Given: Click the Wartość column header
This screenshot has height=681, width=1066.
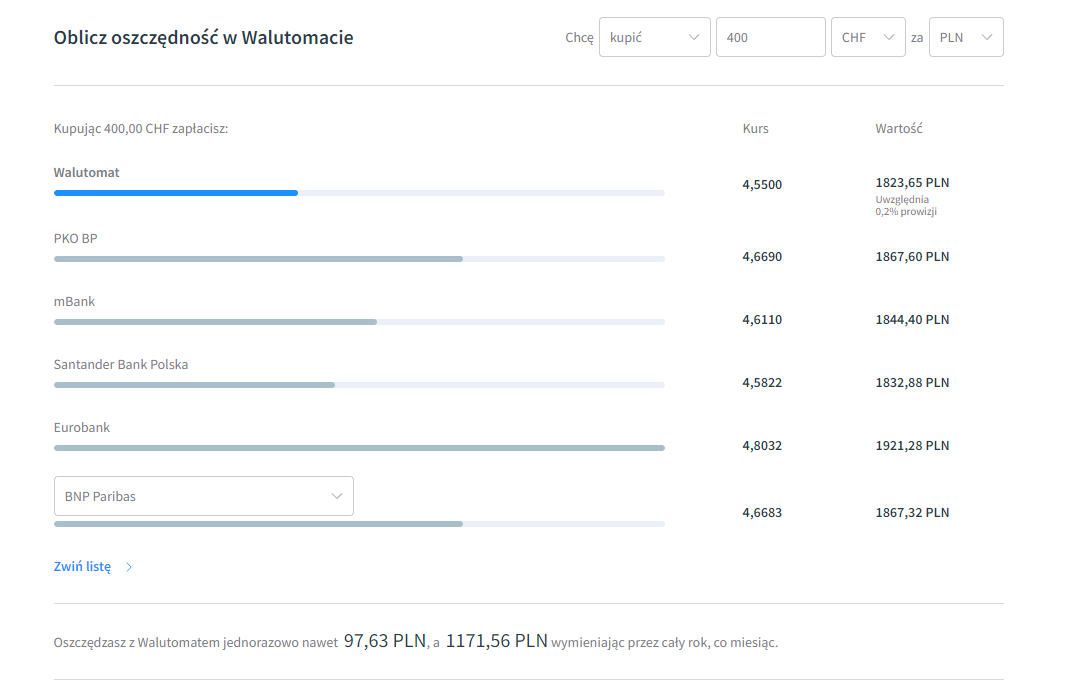Looking at the screenshot, I should pyautogui.click(x=899, y=128).
